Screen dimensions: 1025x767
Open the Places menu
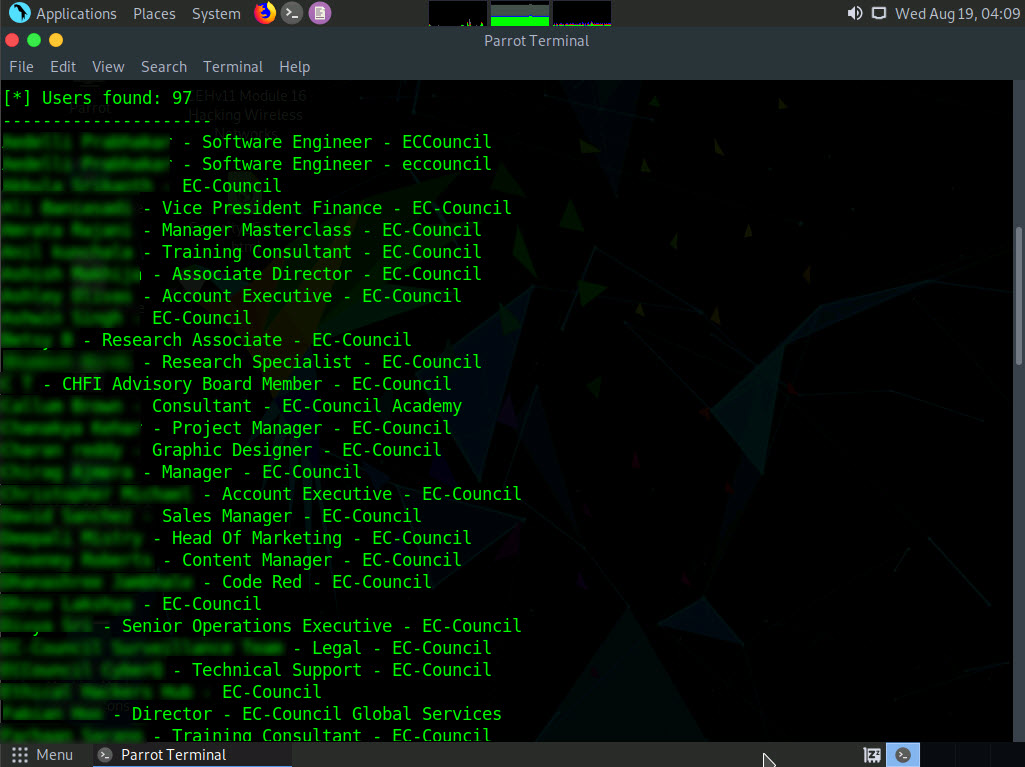pyautogui.click(x=154, y=14)
